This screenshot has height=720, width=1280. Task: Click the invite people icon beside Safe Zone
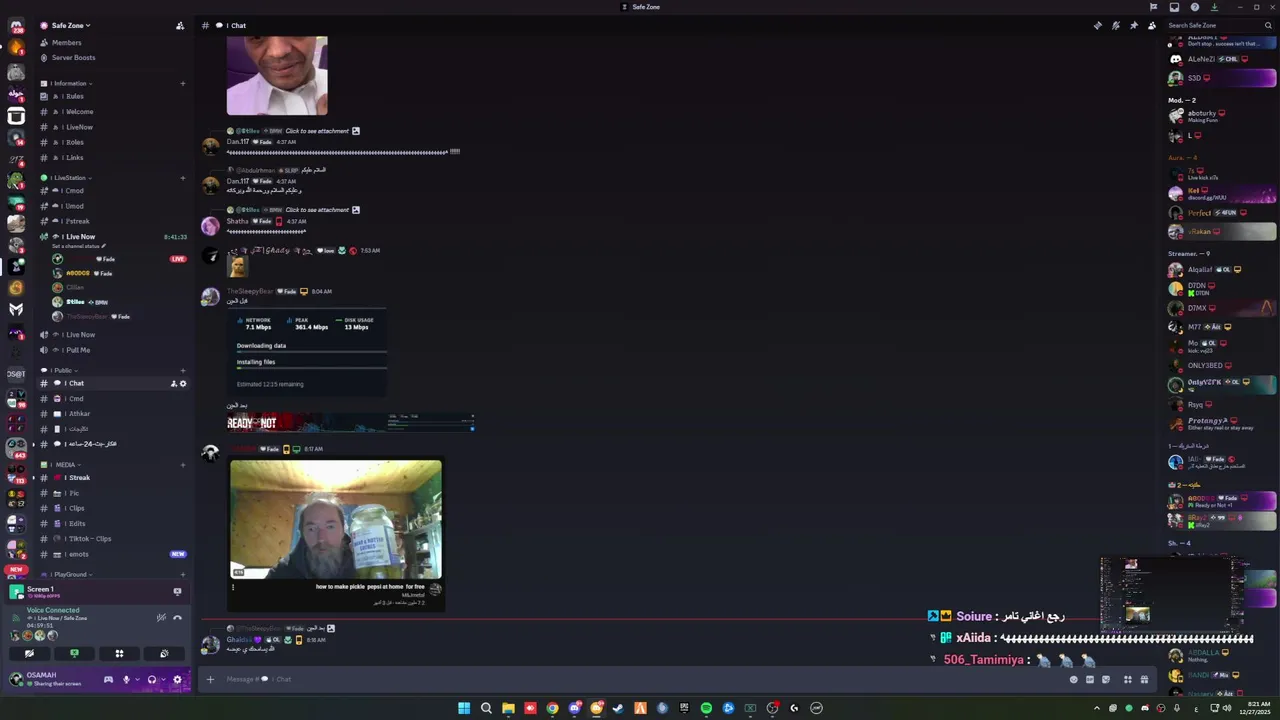pyautogui.click(x=179, y=25)
